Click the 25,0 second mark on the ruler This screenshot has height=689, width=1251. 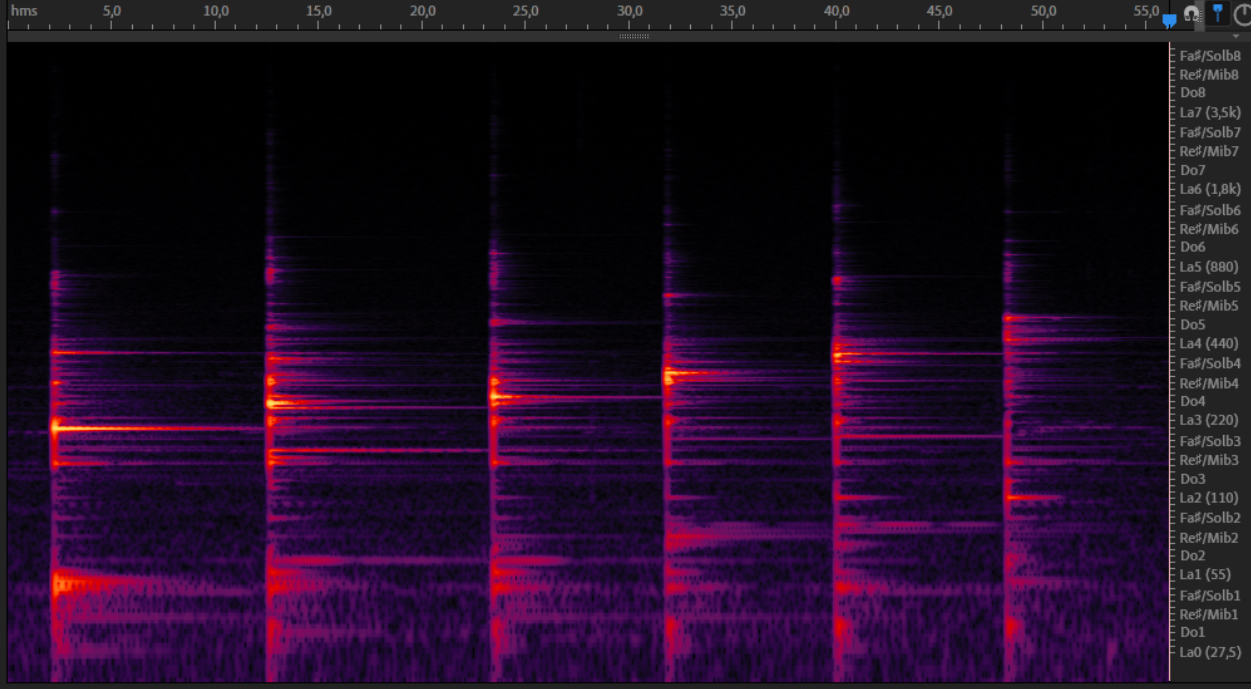pyautogui.click(x=526, y=10)
